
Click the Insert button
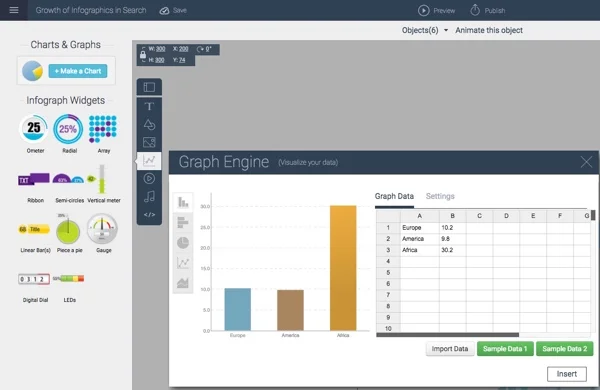(x=567, y=374)
